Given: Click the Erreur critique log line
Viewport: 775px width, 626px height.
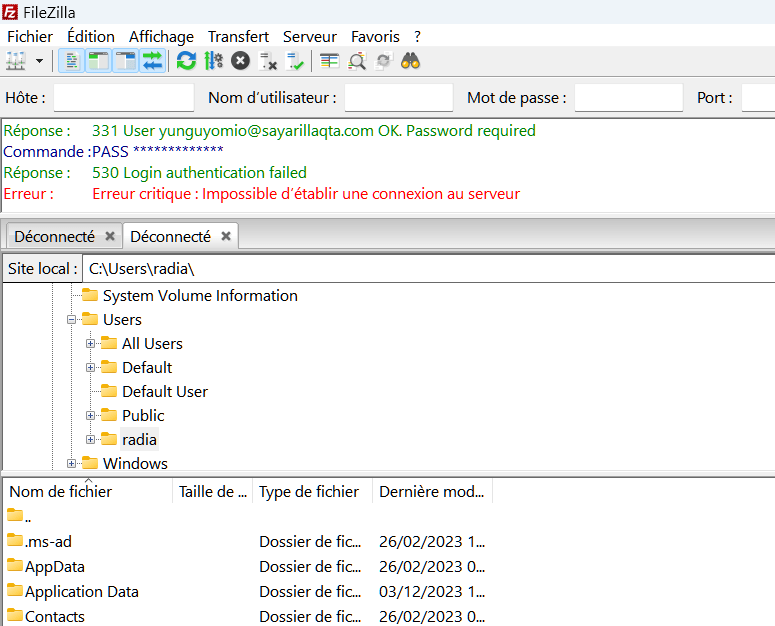Looking at the screenshot, I should click(x=306, y=194).
